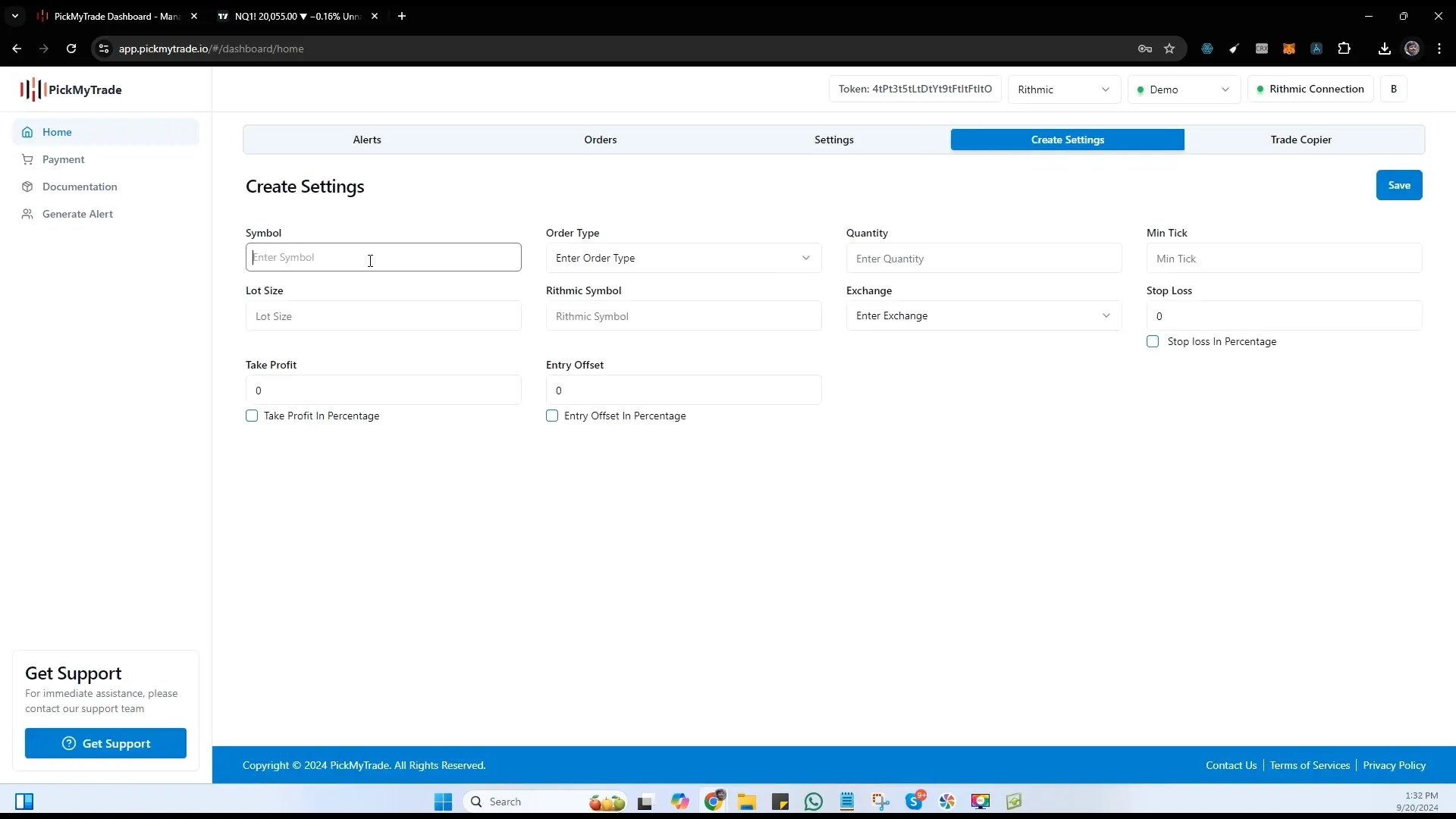1456x819 pixels.
Task: Click the PickMyTrade home icon
Action: click(x=27, y=132)
